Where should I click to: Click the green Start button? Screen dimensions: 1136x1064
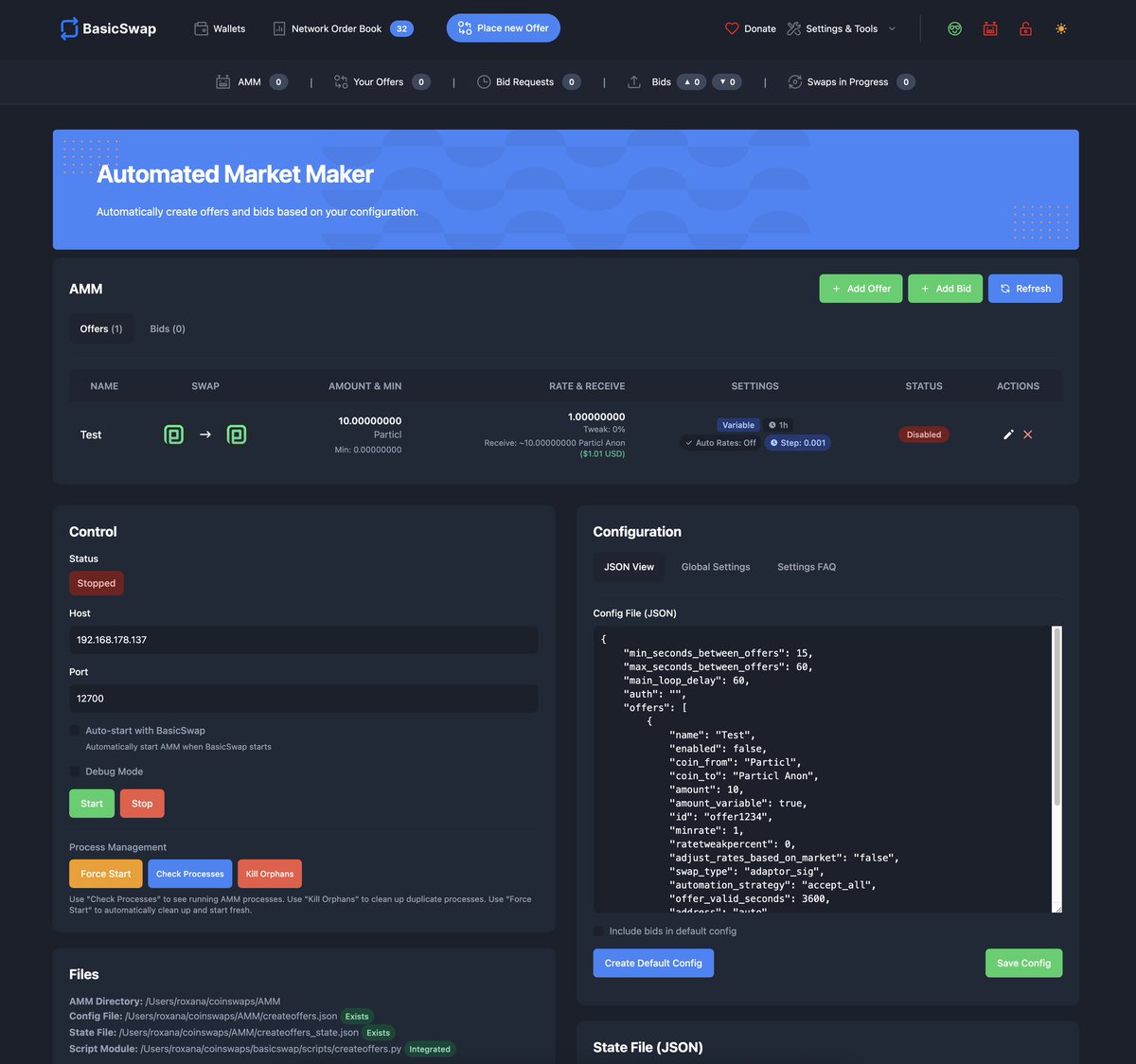click(92, 804)
